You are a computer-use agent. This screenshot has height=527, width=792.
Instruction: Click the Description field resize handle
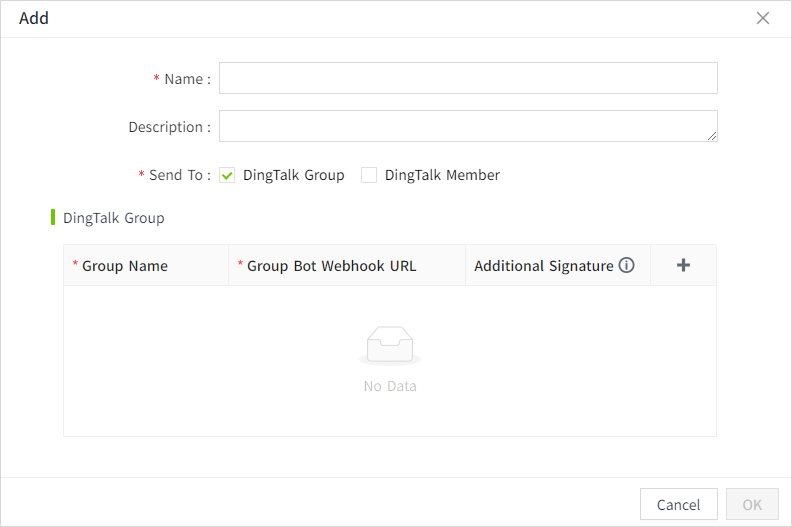point(712,136)
